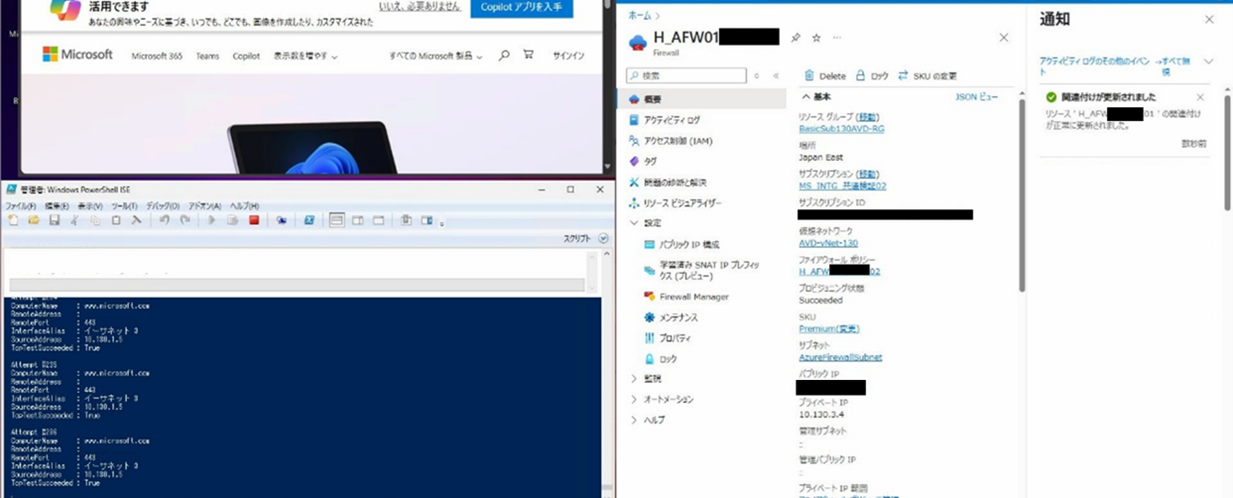
Task: Dismiss the 関連付けが更新されました notification
Action: pyautogui.click(x=1200, y=97)
